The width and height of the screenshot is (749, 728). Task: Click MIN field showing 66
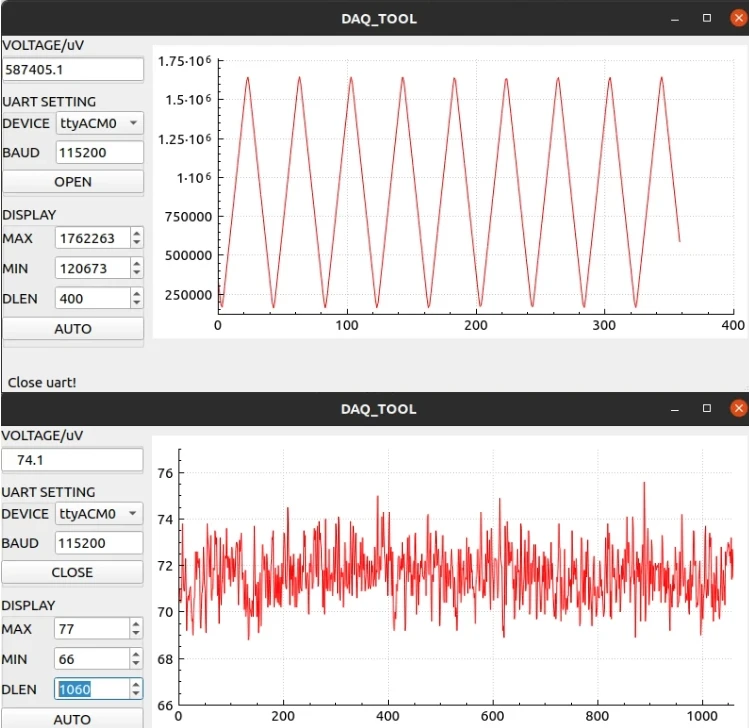pos(92,659)
